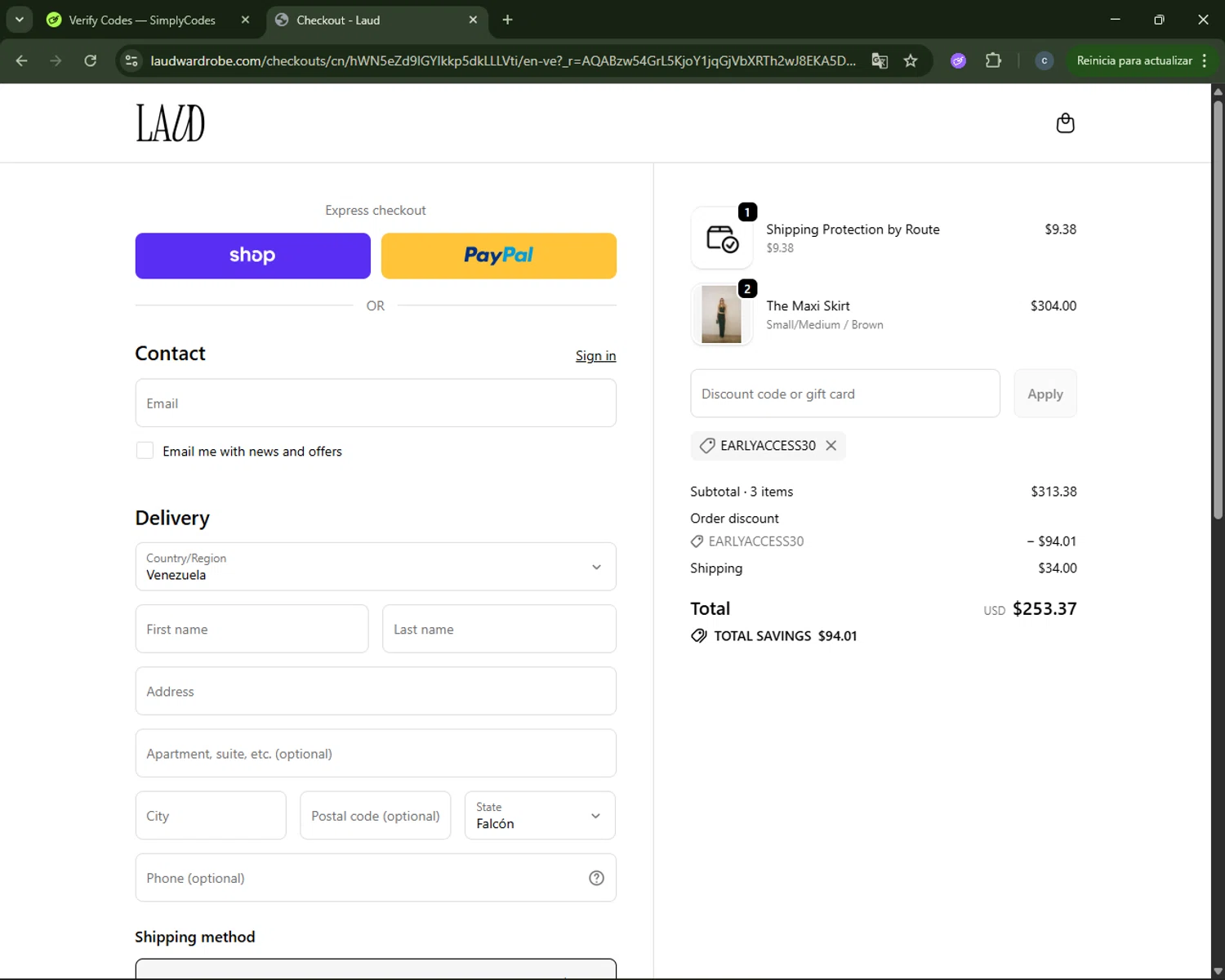The image size is (1225, 980).
Task: Focus the Email input field
Action: (376, 403)
